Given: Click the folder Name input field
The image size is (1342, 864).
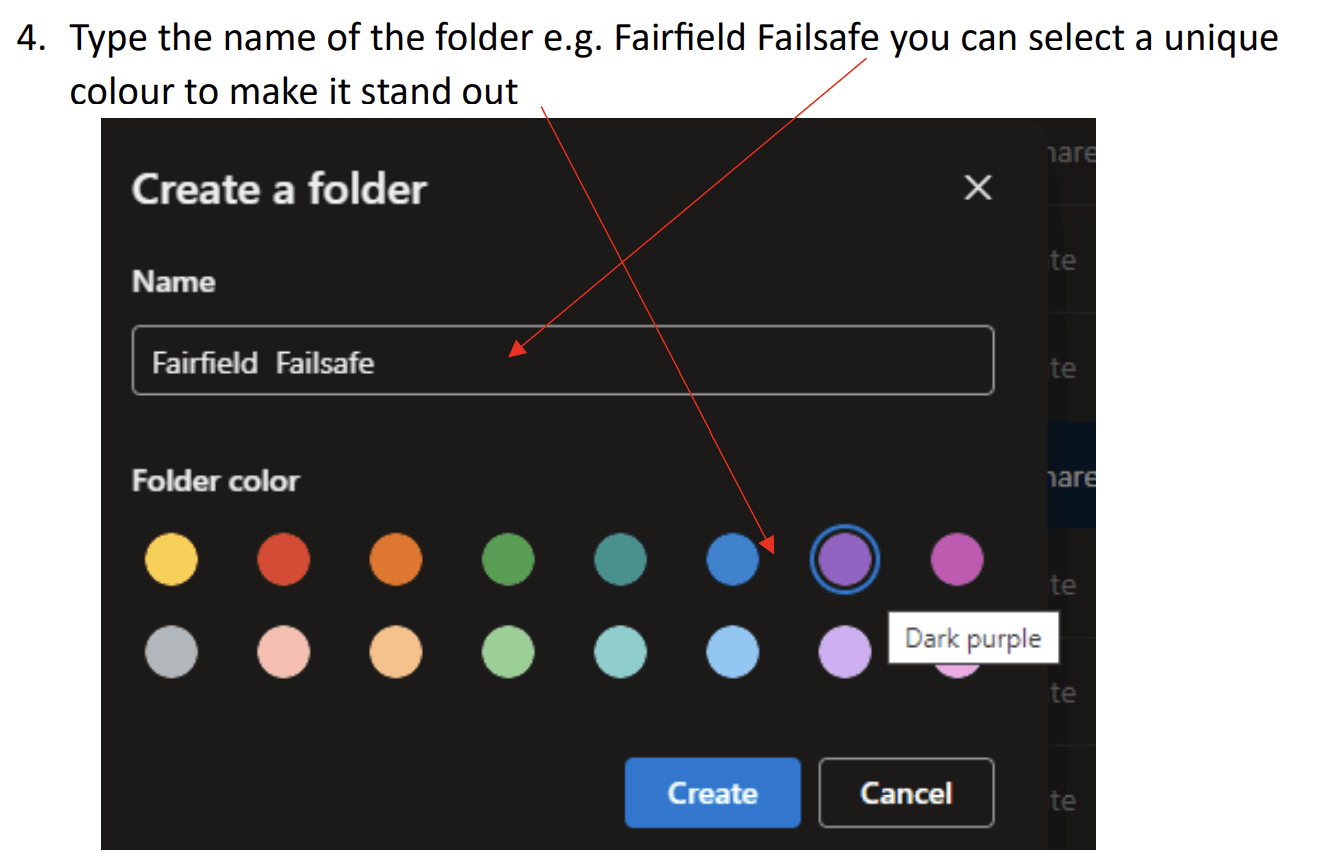Looking at the screenshot, I should pos(563,361).
